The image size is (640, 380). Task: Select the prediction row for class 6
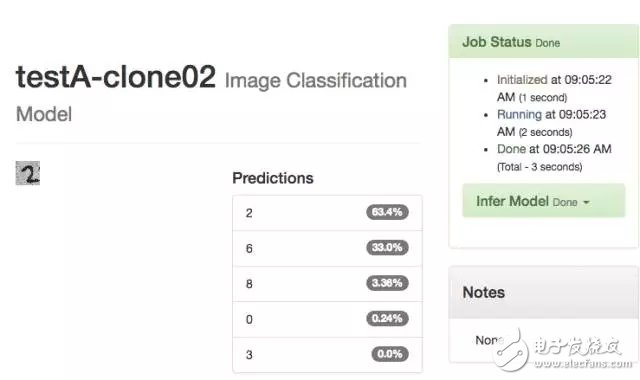tap(327, 248)
